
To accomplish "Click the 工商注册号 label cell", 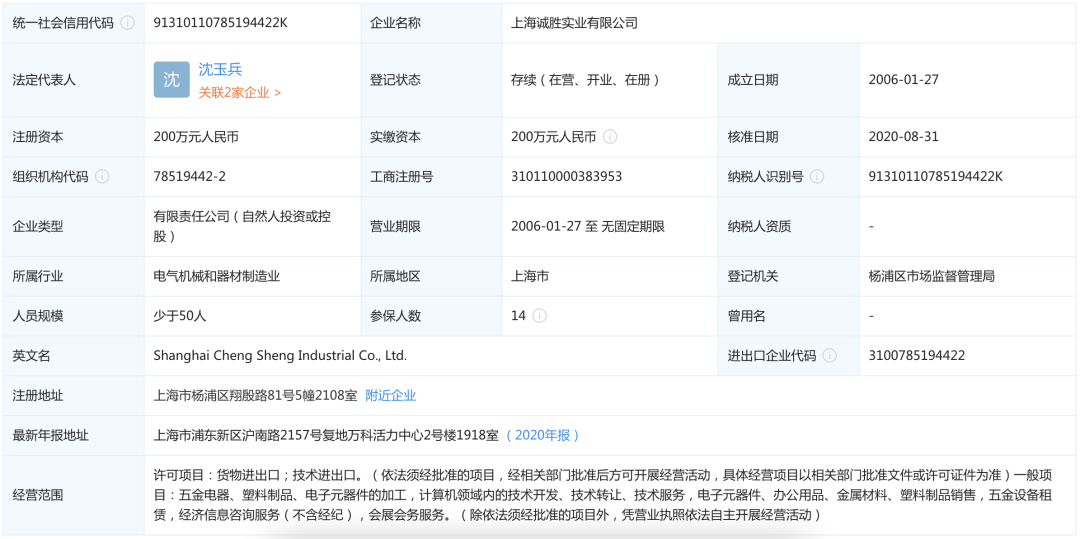I will [432, 177].
